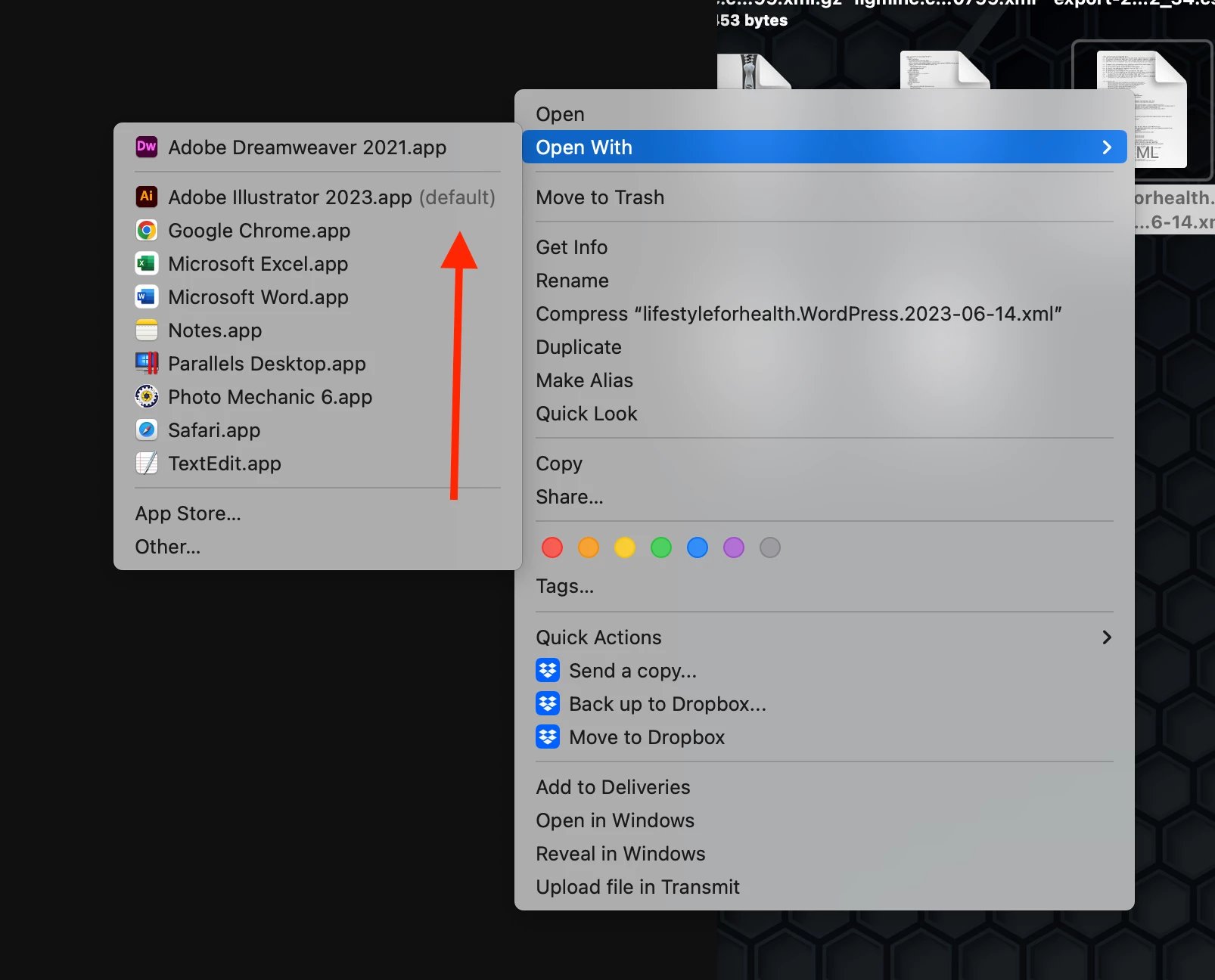Open with Adobe Illustrator 2023.app default
This screenshot has height=980, width=1215.
318,197
